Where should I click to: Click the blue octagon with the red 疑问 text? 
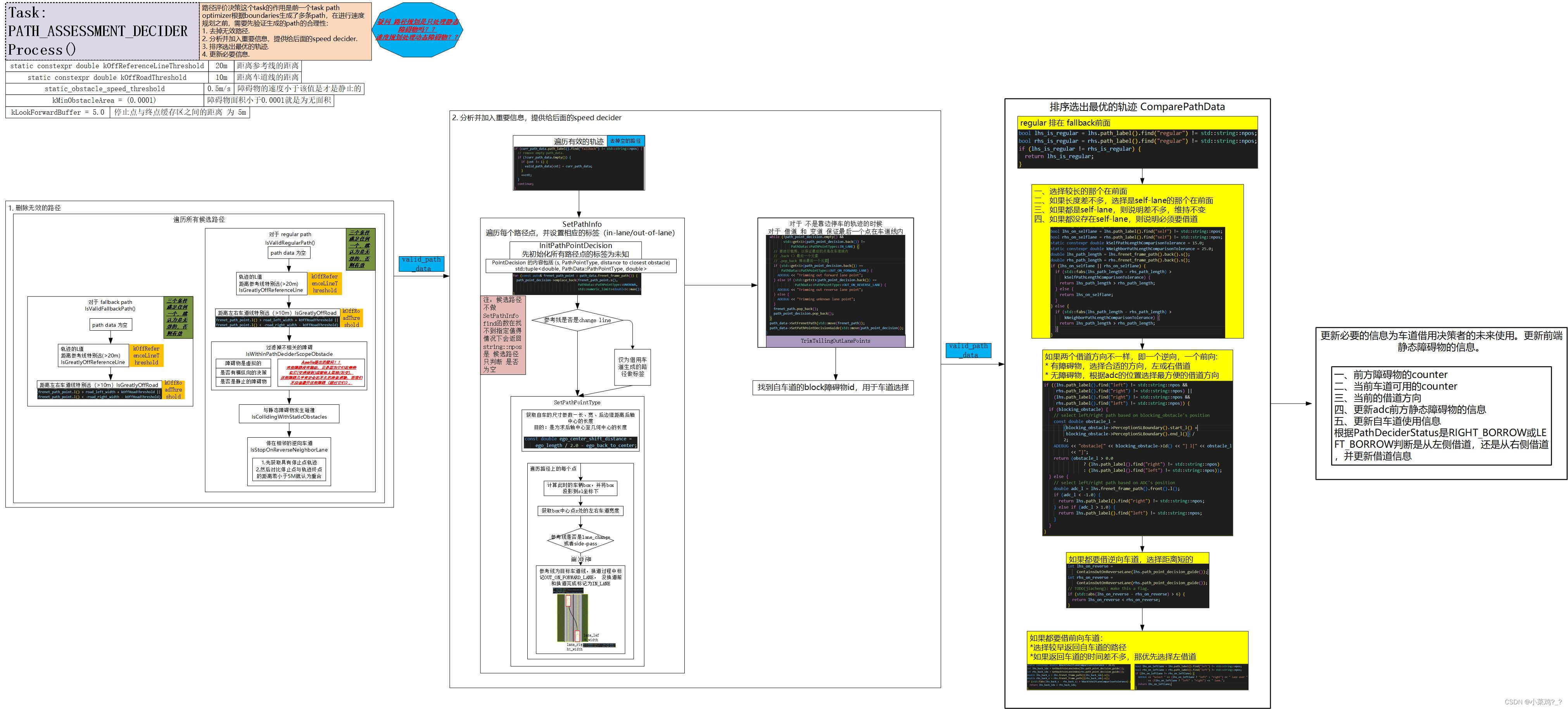coord(417,30)
